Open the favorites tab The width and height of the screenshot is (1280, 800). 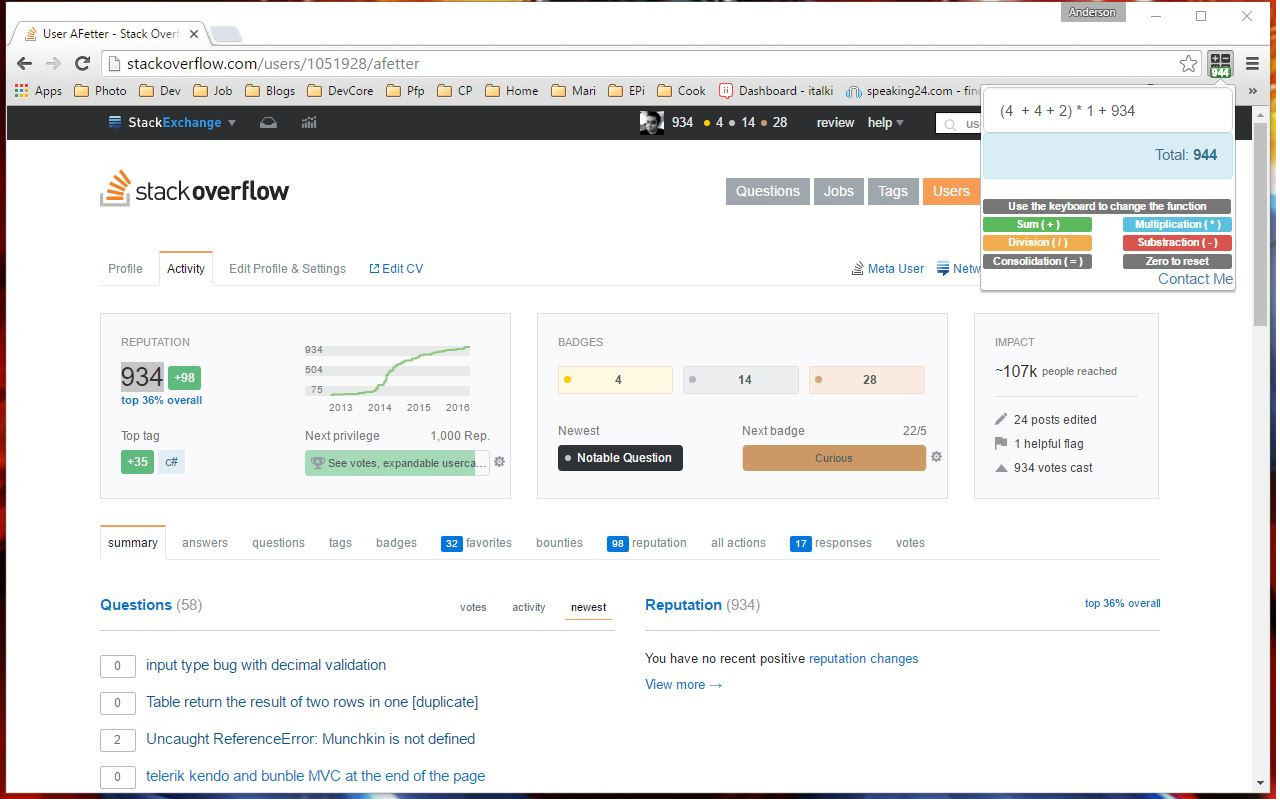click(x=476, y=543)
